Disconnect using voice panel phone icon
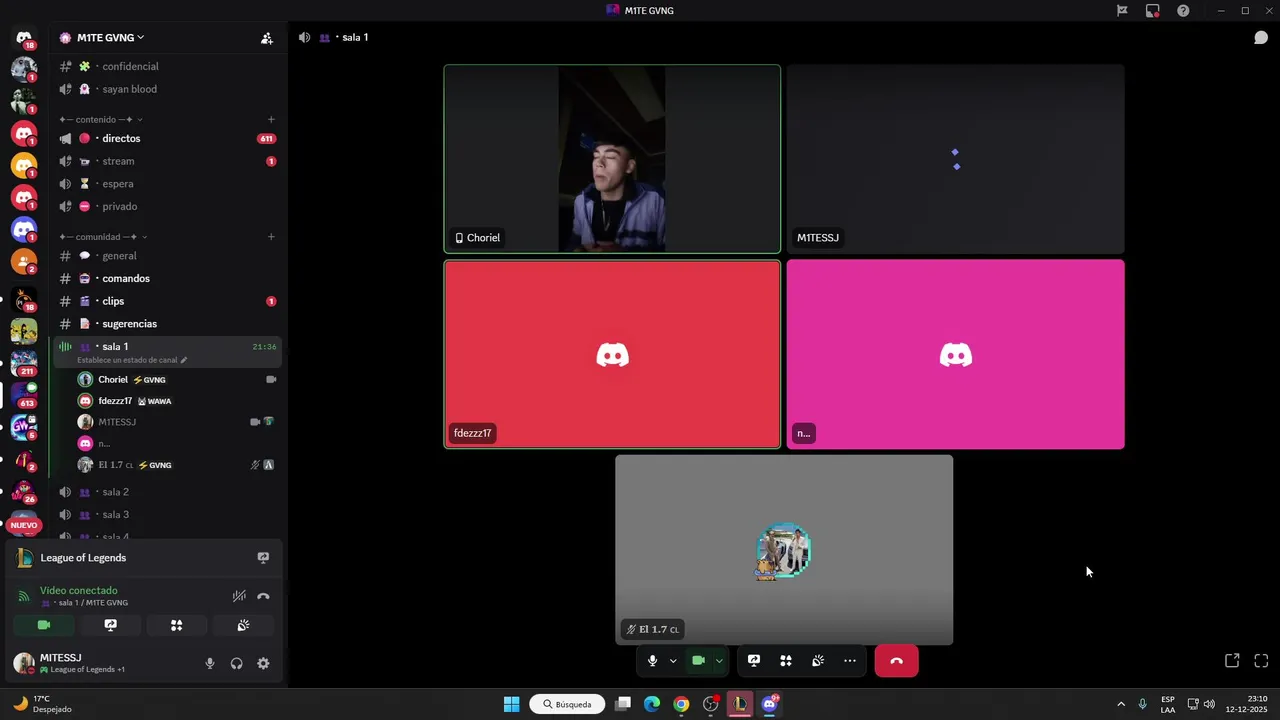 point(263,596)
